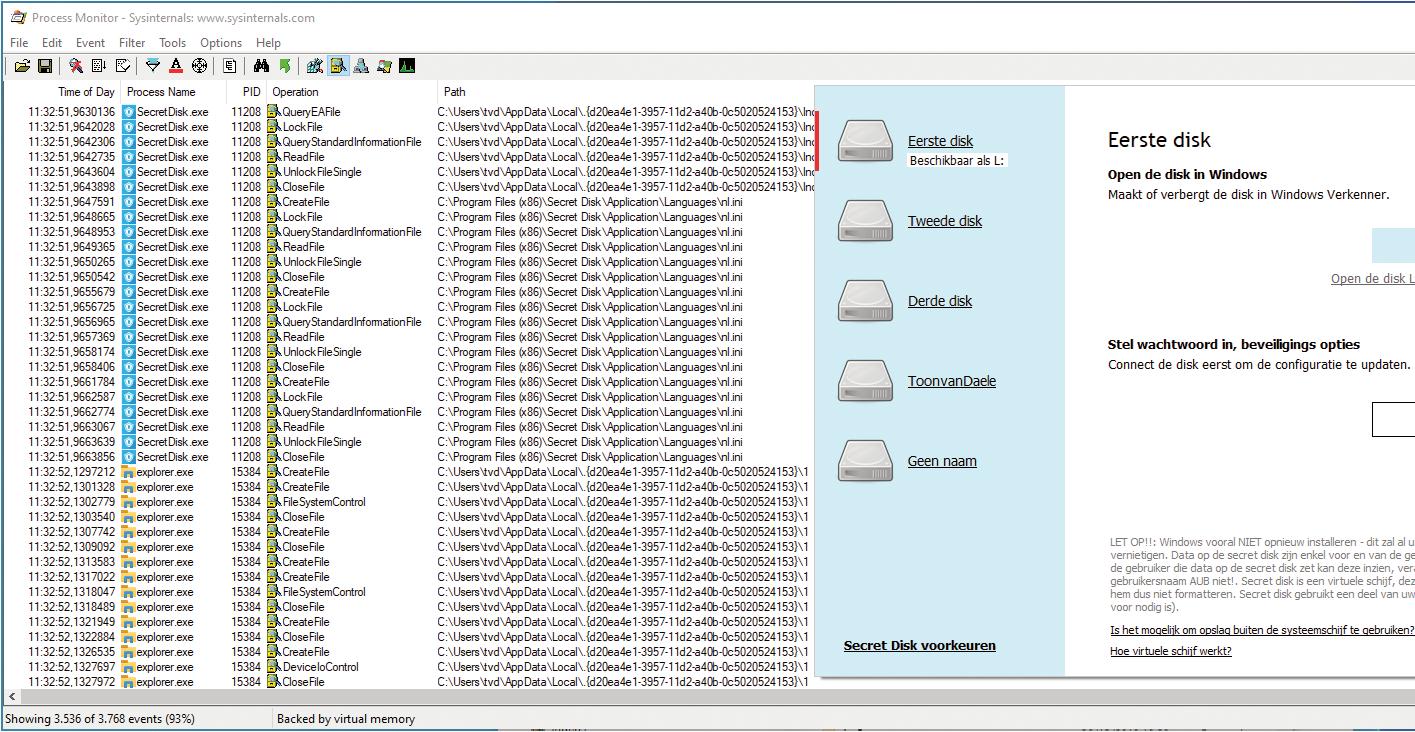Click the Find binoculars icon
Image resolution: width=1415 pixels, height=732 pixels.
(x=261, y=66)
